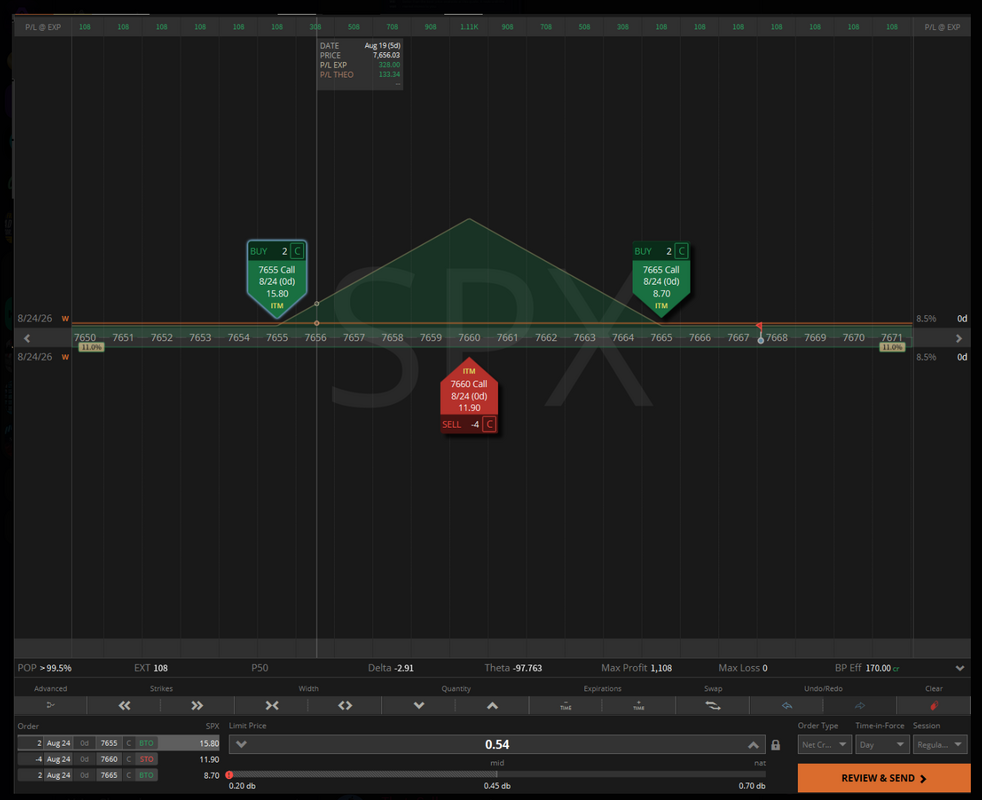Toggle call/put C on 7665 order row

pos(128,775)
